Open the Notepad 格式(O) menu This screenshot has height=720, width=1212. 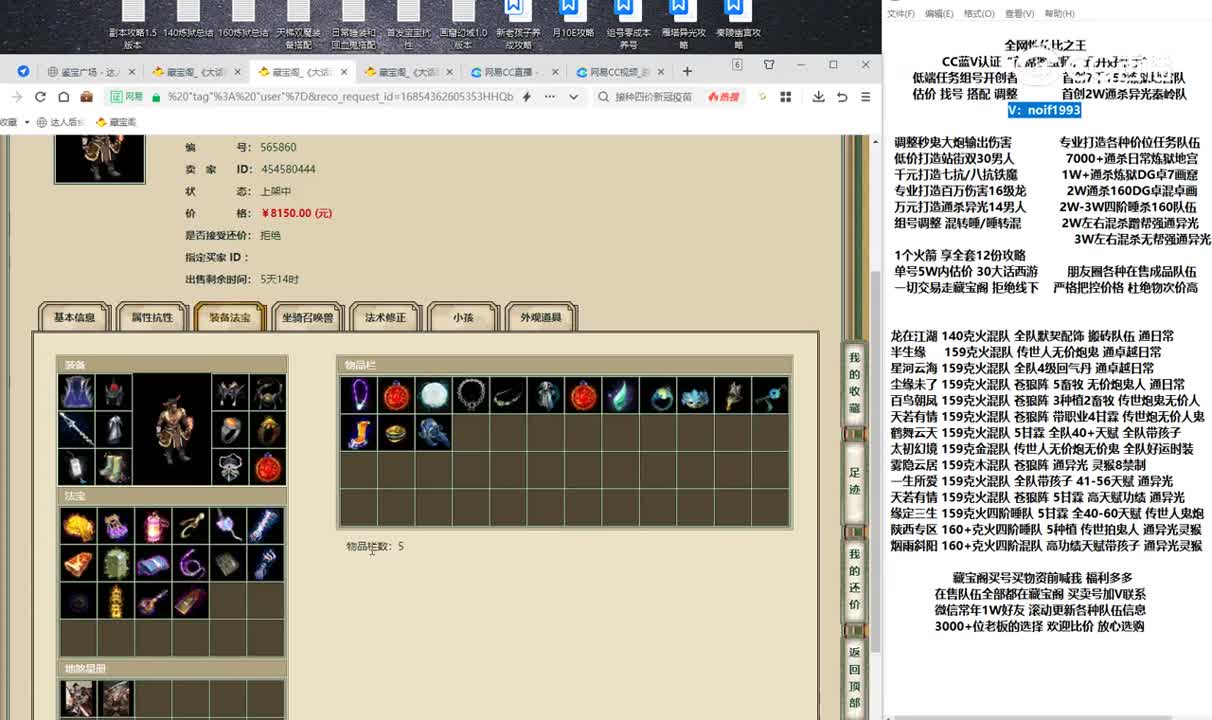pyautogui.click(x=979, y=14)
